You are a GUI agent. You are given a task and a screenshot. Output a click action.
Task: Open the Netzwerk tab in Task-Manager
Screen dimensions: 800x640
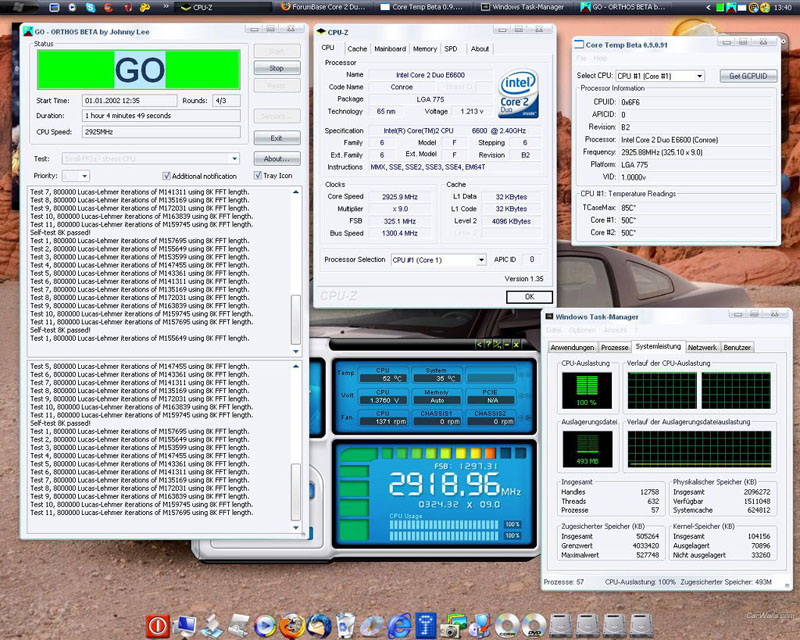[702, 348]
